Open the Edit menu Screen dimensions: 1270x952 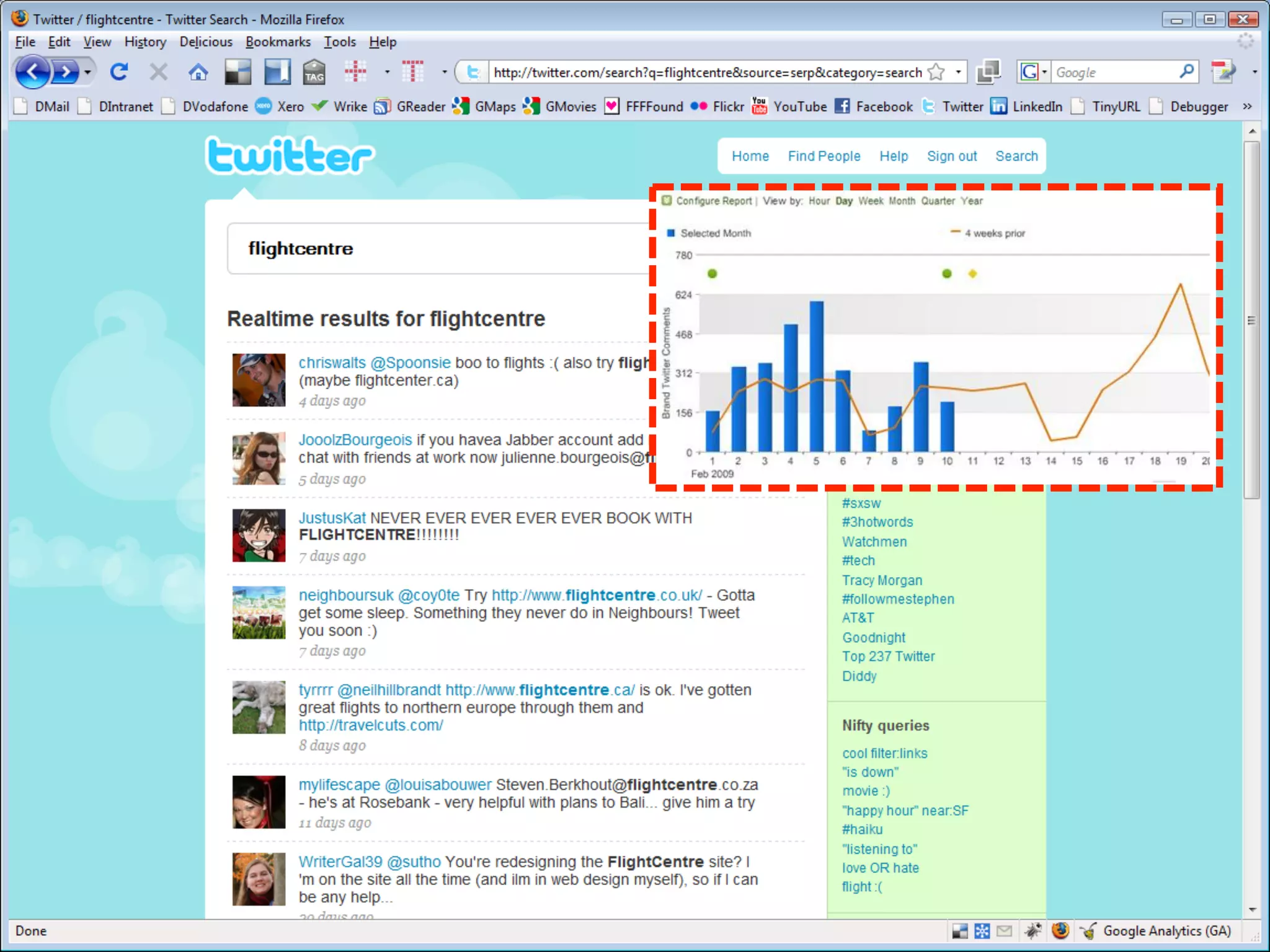click(59, 42)
